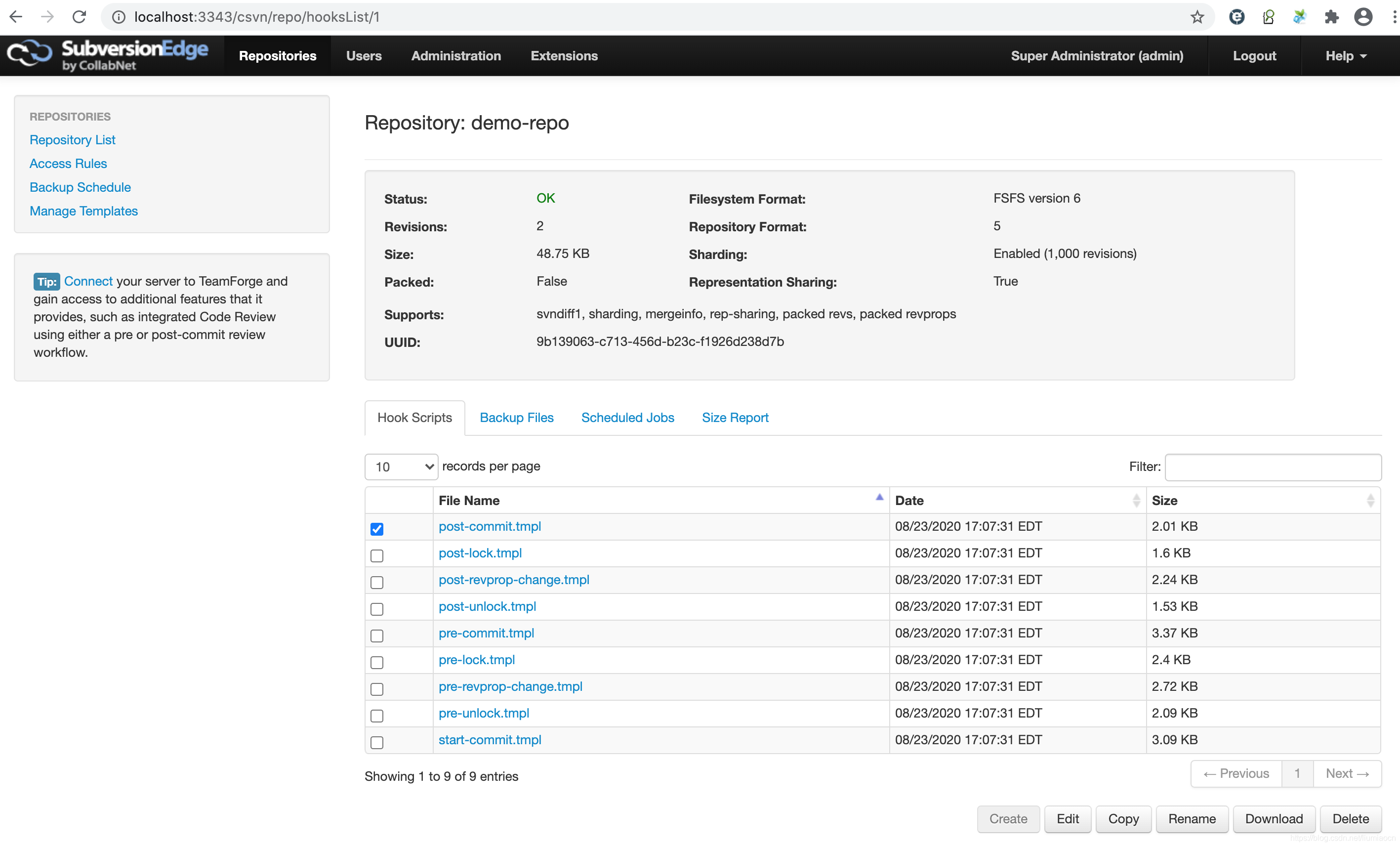The image size is (1400, 847).
Task: Click the Delete button
Action: coord(1350,818)
